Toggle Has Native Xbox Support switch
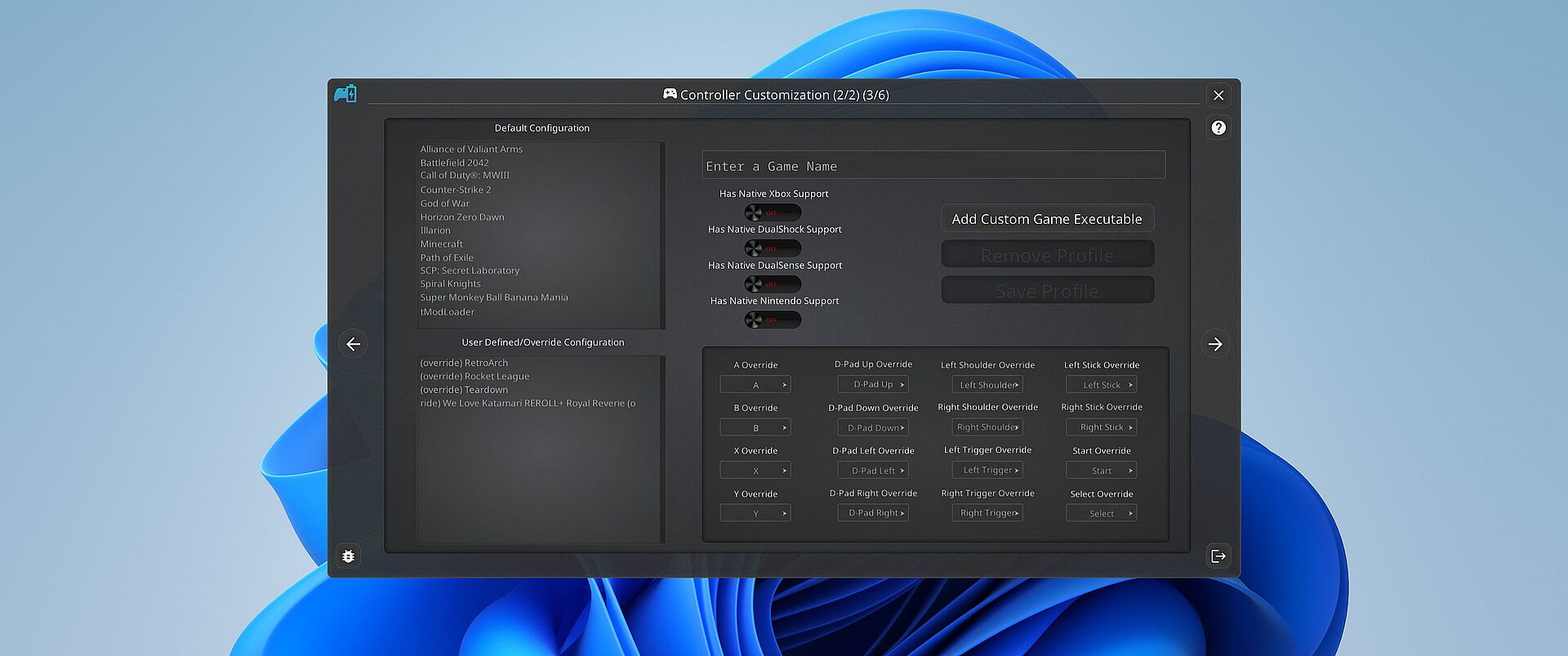This screenshot has width=1568, height=656. click(772, 213)
